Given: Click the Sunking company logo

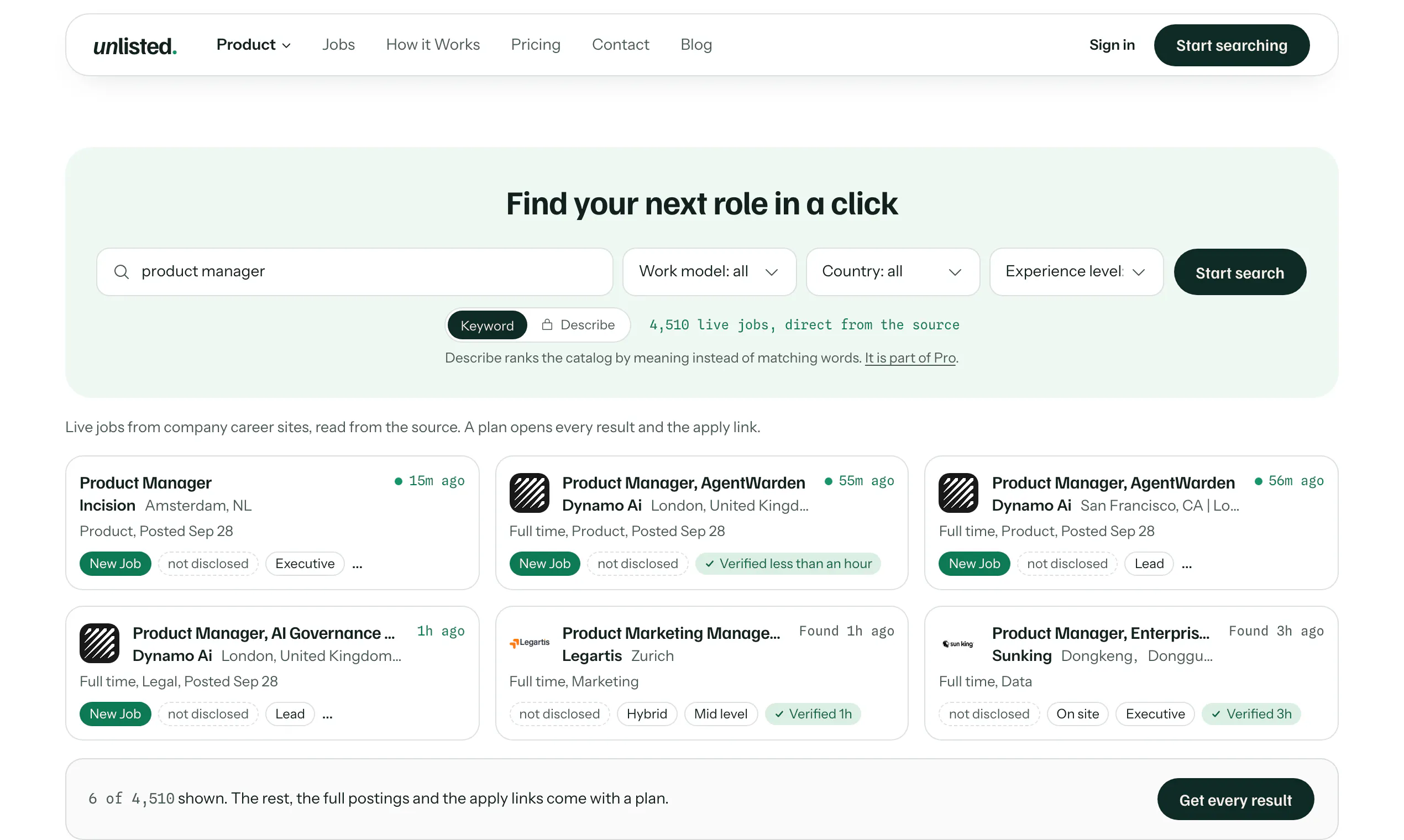Looking at the screenshot, I should point(957,644).
